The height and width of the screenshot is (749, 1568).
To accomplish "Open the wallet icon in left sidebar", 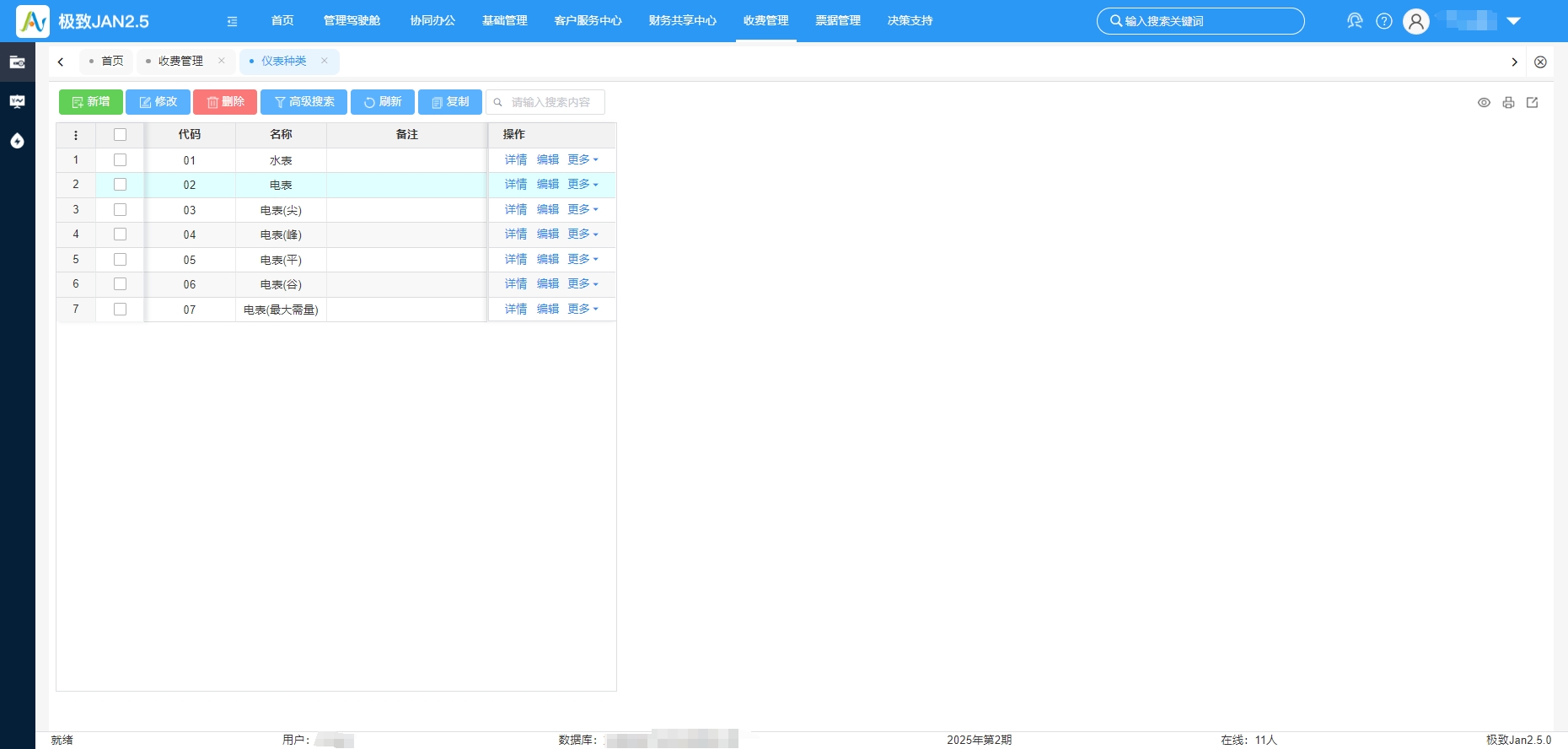I will click(17, 62).
